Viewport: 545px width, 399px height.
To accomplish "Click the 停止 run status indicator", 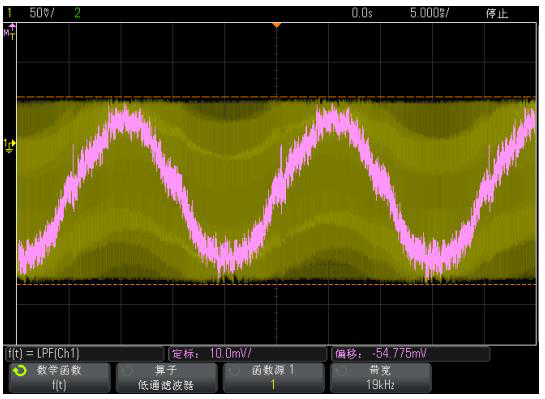I will (497, 14).
